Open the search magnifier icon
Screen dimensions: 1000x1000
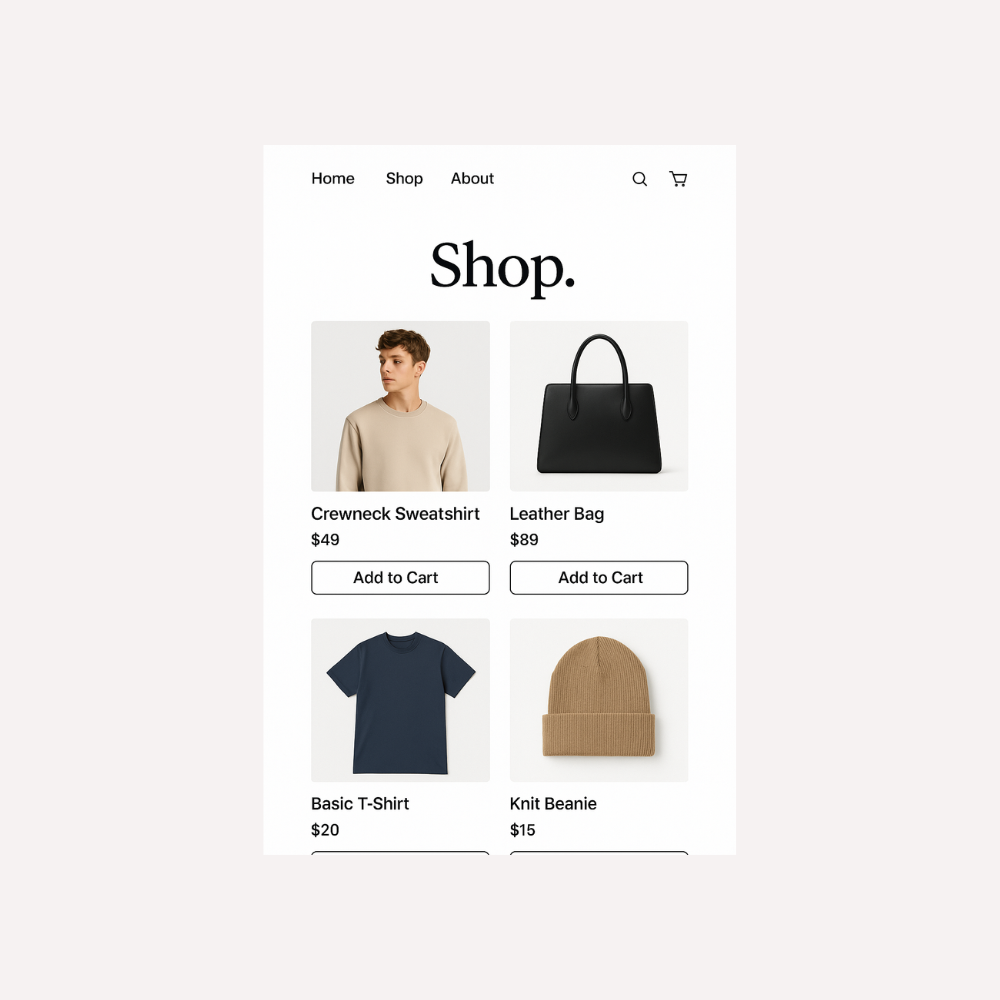tap(640, 179)
